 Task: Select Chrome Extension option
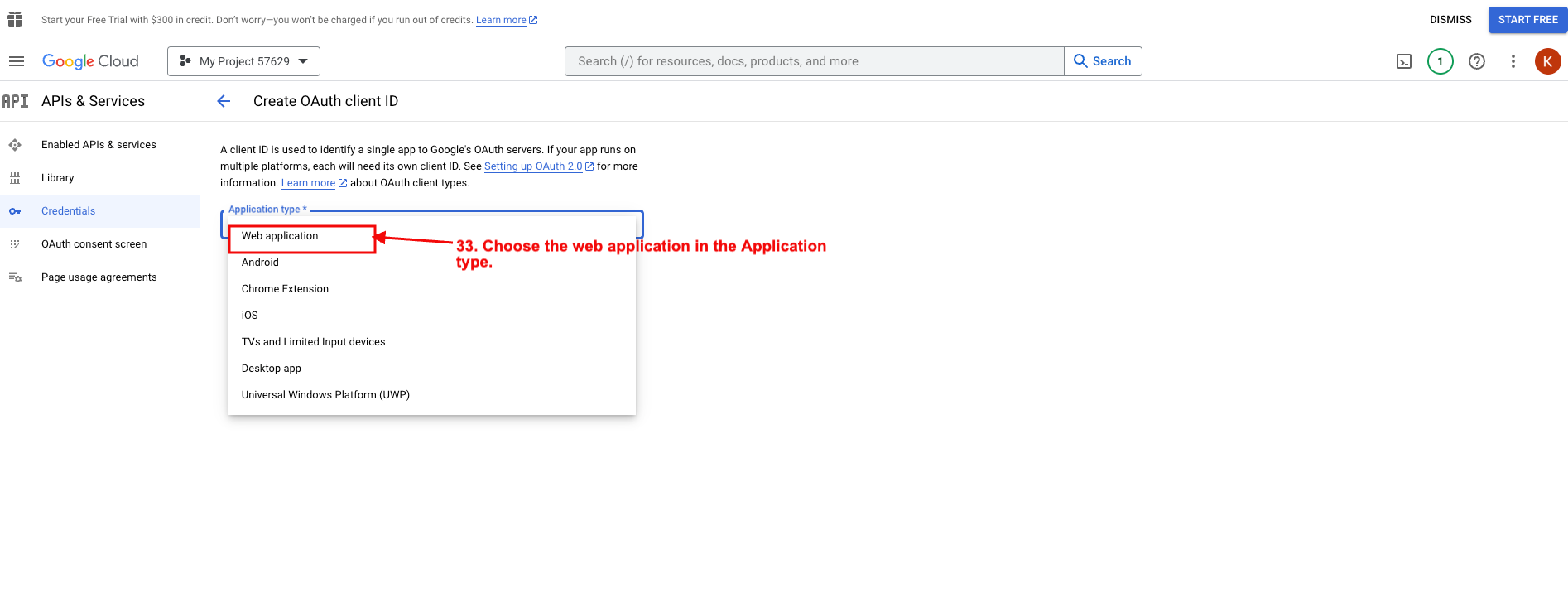click(431, 289)
